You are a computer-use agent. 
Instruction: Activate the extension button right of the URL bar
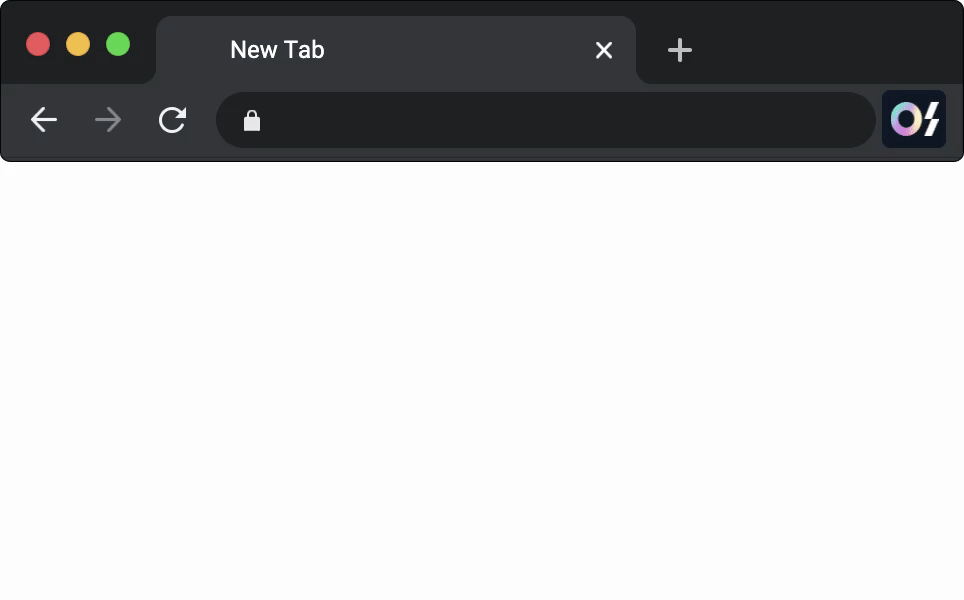914,119
